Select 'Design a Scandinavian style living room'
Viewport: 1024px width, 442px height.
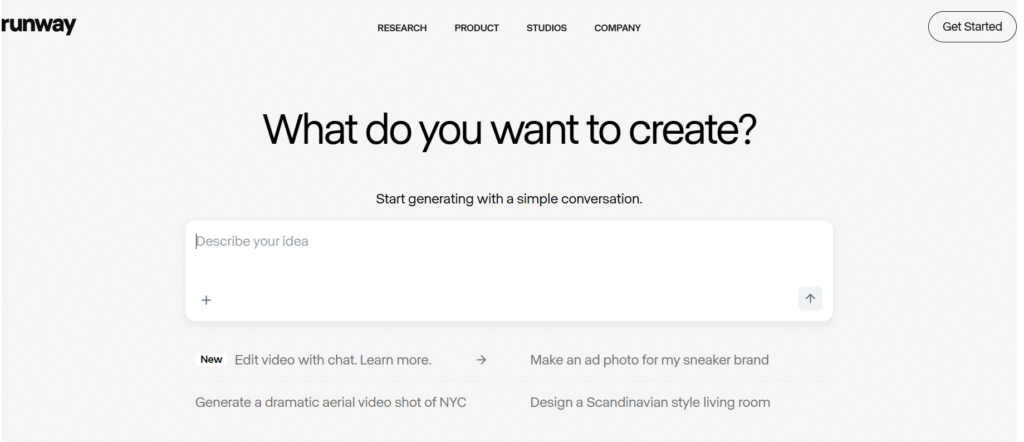tap(650, 403)
